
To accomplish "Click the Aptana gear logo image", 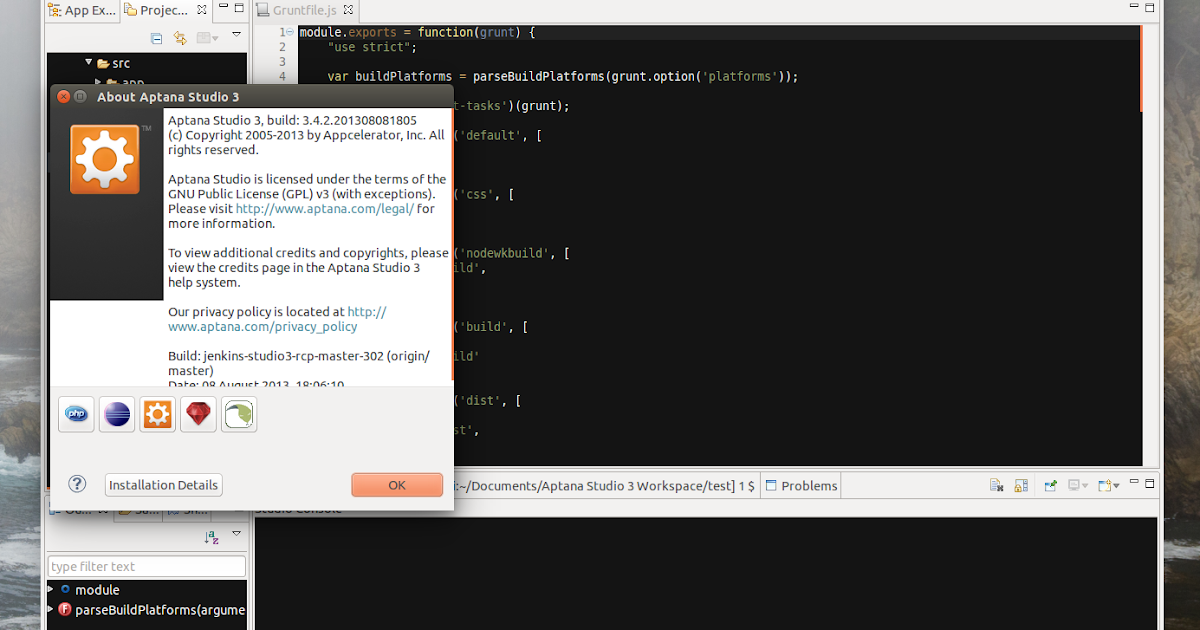I will tap(105, 159).
